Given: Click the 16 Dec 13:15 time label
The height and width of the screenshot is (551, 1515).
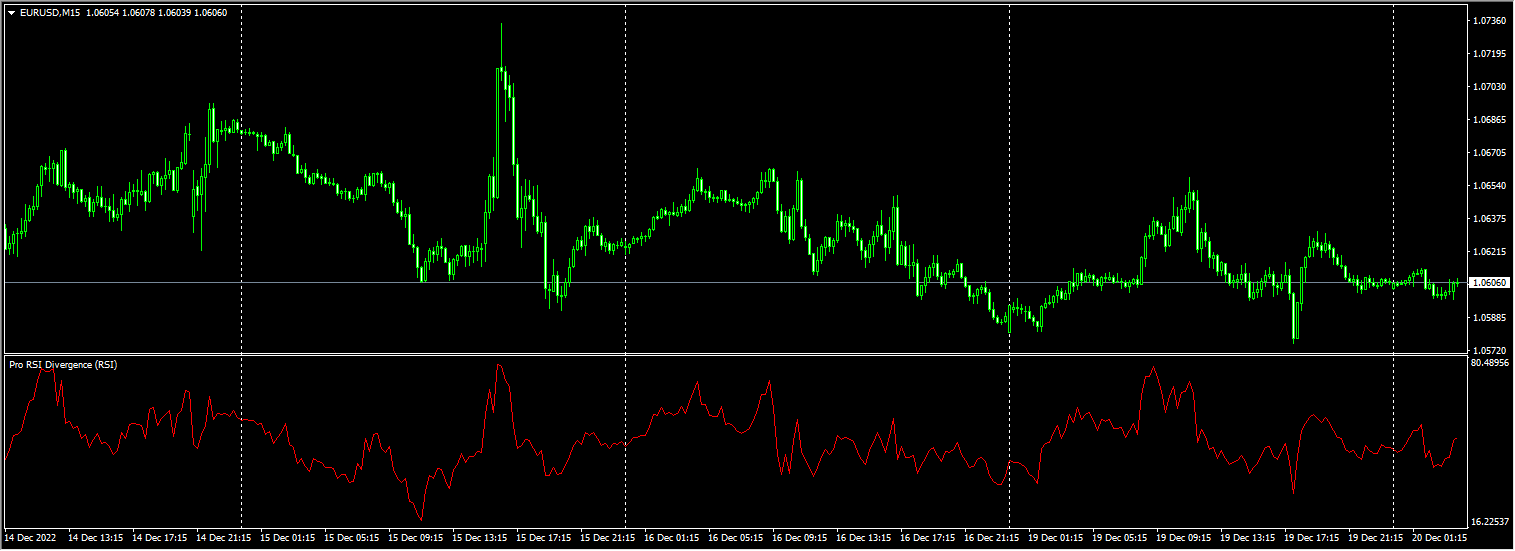Looking at the screenshot, I should click(864, 538).
